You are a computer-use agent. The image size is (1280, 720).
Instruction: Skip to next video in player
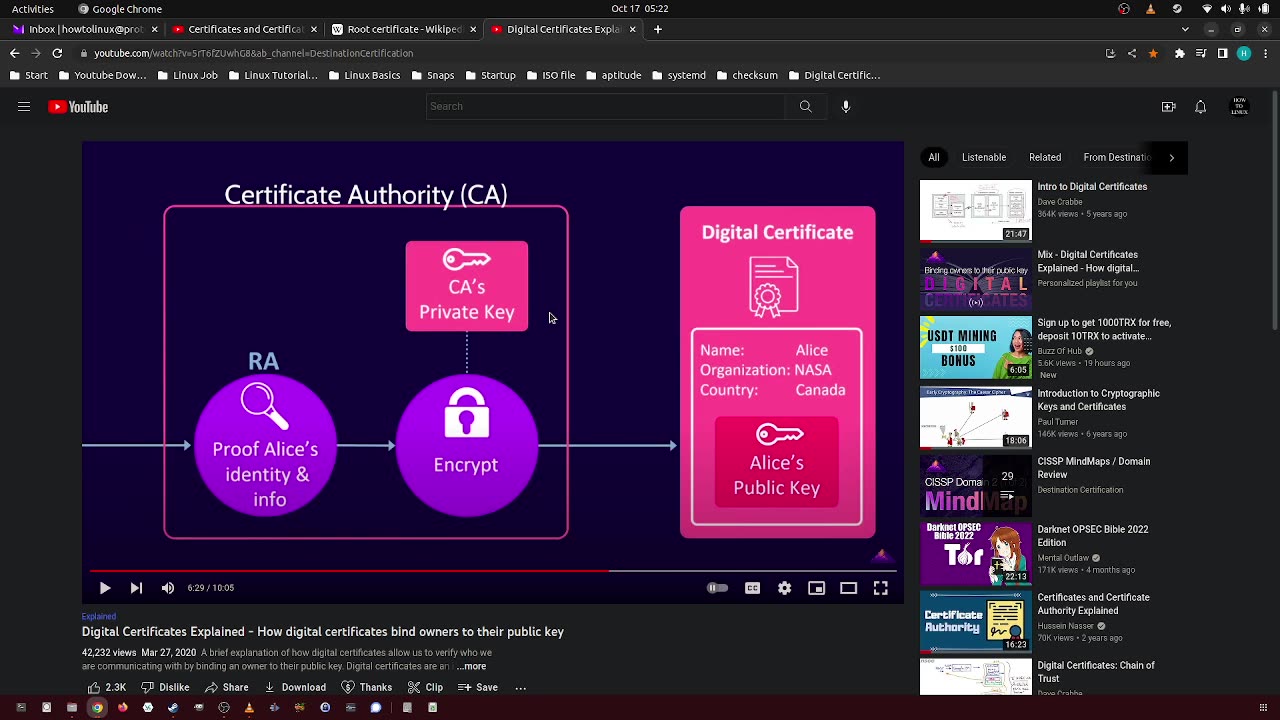coord(136,588)
